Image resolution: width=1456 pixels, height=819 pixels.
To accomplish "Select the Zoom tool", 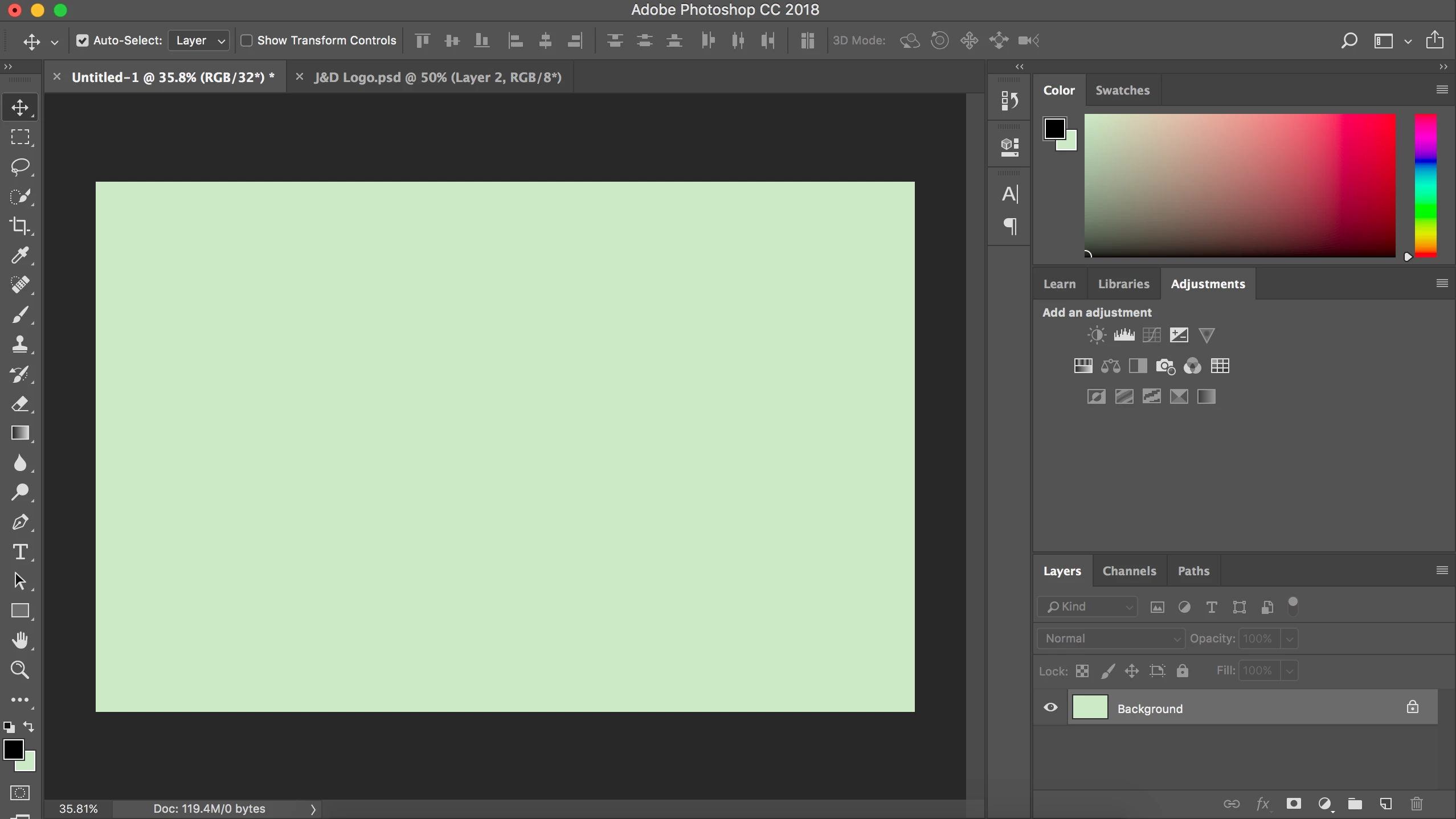I will pos(20,670).
